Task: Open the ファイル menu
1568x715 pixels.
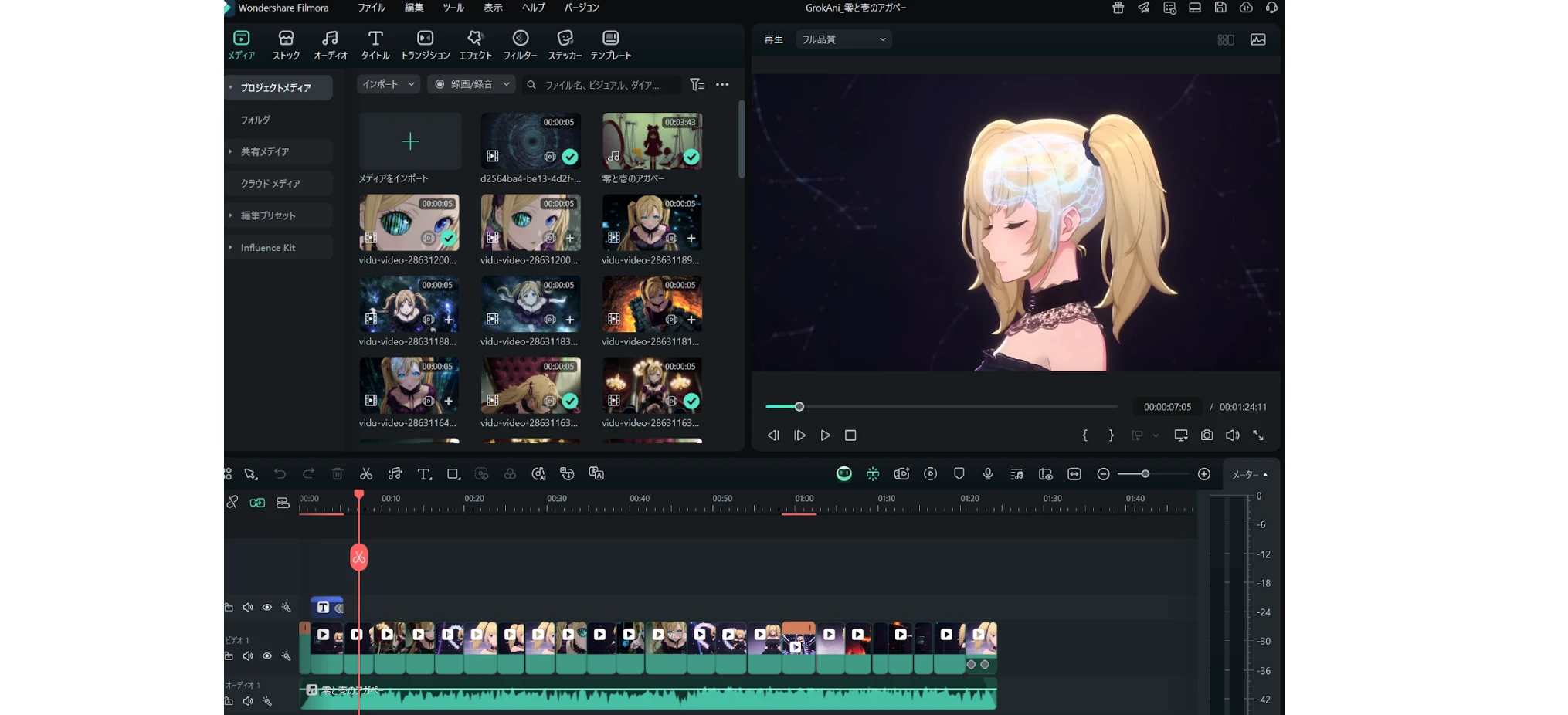Action: 372,8
